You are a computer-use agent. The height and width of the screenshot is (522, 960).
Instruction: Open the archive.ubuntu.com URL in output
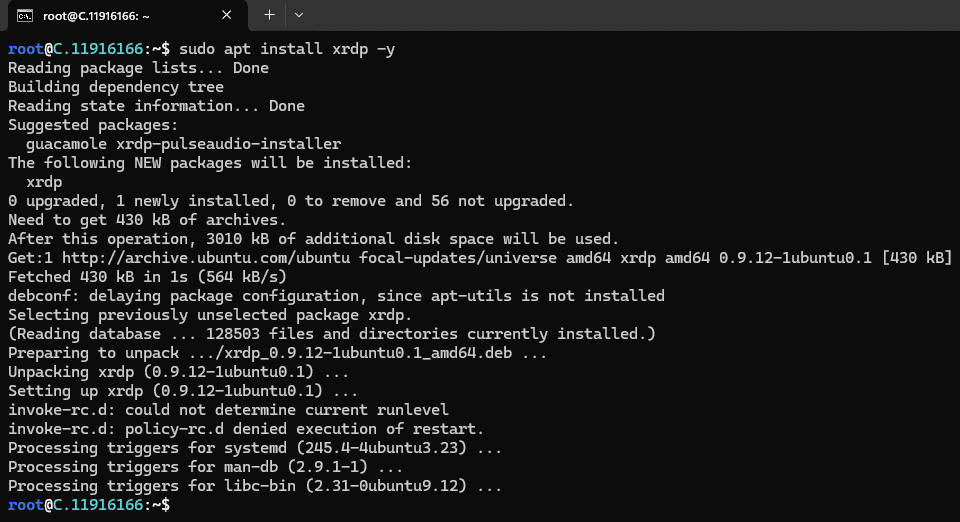point(206,258)
